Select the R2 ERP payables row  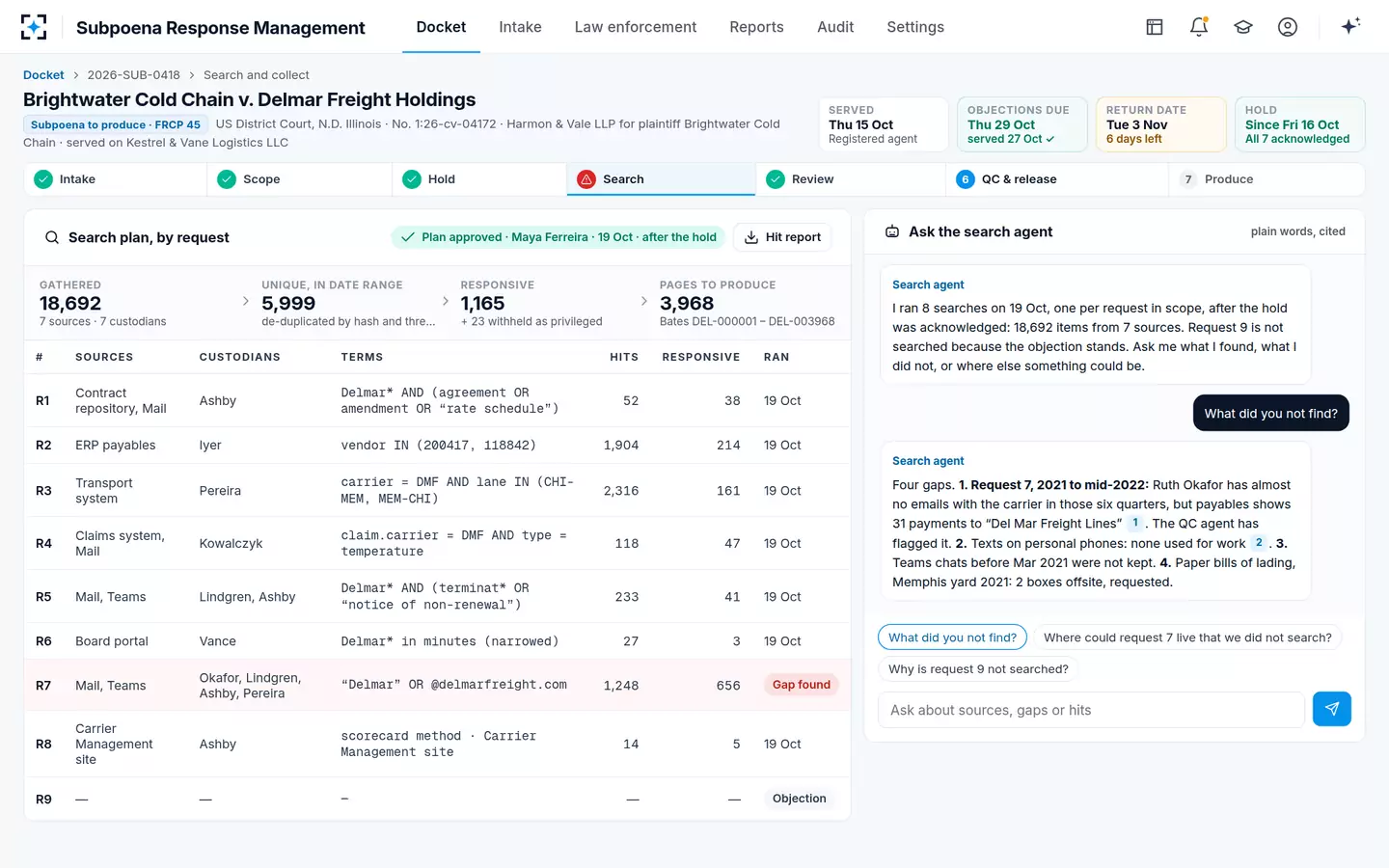[437, 446]
